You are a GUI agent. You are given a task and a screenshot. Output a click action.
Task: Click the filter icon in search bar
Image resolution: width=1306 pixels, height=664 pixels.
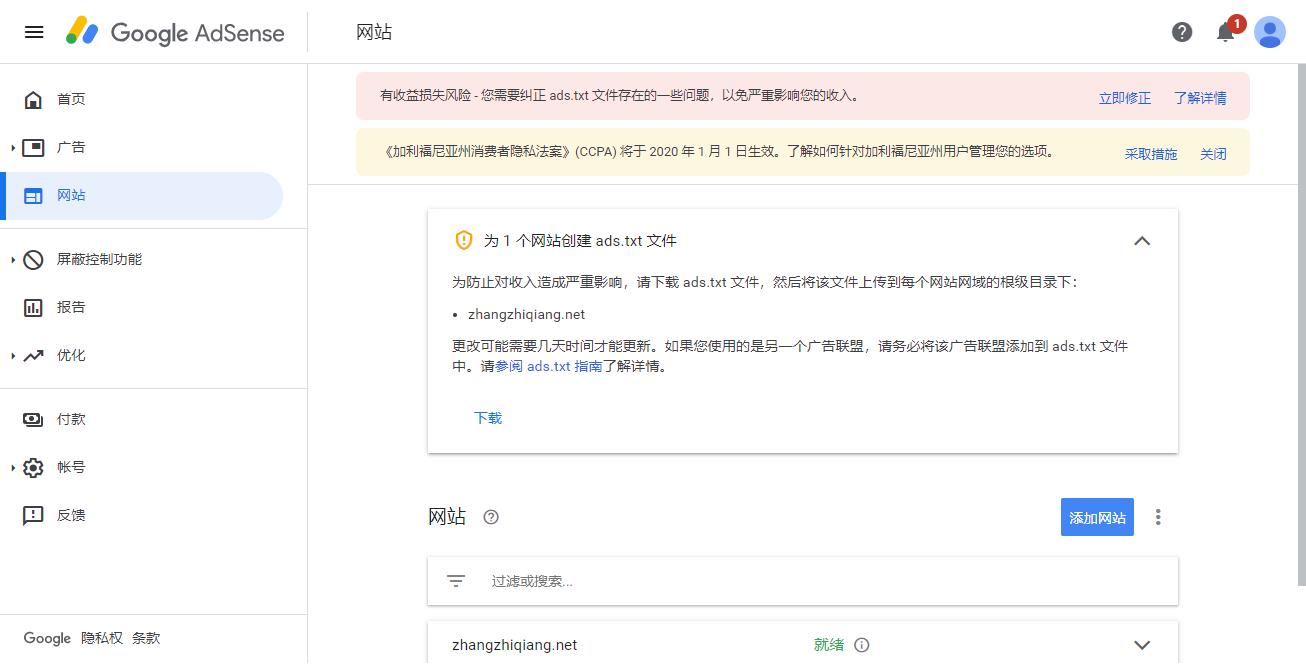pos(456,581)
